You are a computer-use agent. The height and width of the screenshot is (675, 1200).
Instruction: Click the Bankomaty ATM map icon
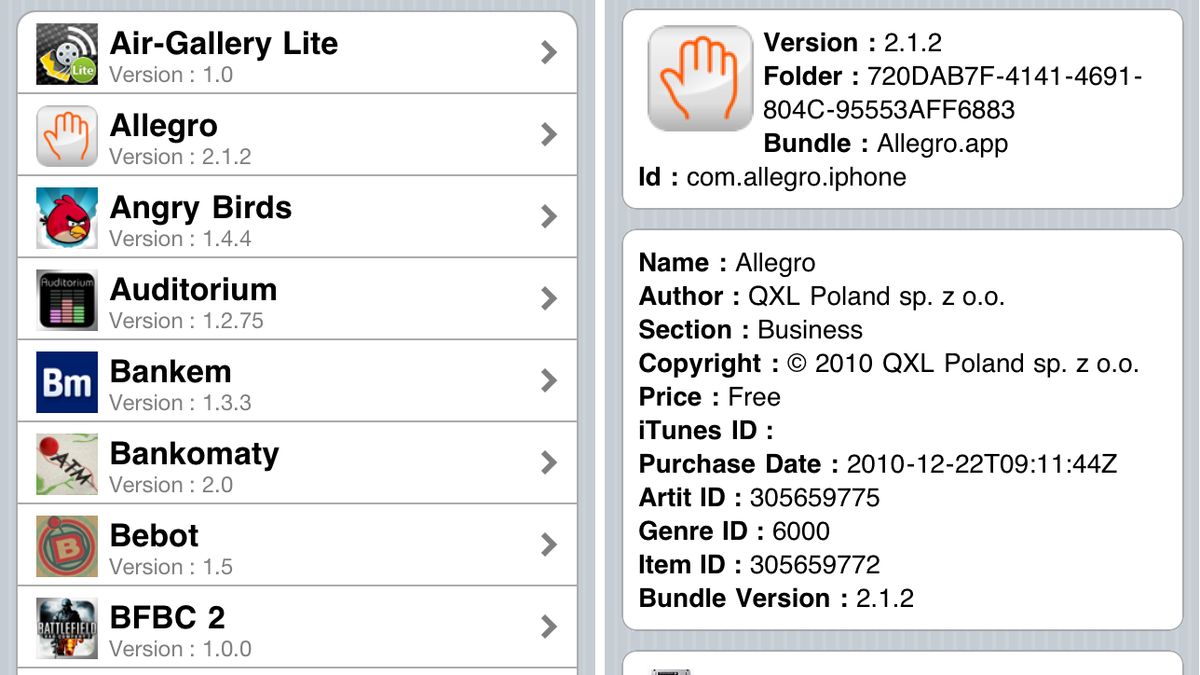click(67, 463)
